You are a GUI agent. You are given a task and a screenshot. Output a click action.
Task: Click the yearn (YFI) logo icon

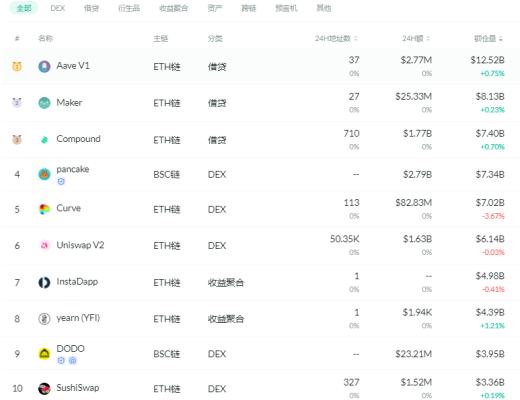click(x=44, y=319)
